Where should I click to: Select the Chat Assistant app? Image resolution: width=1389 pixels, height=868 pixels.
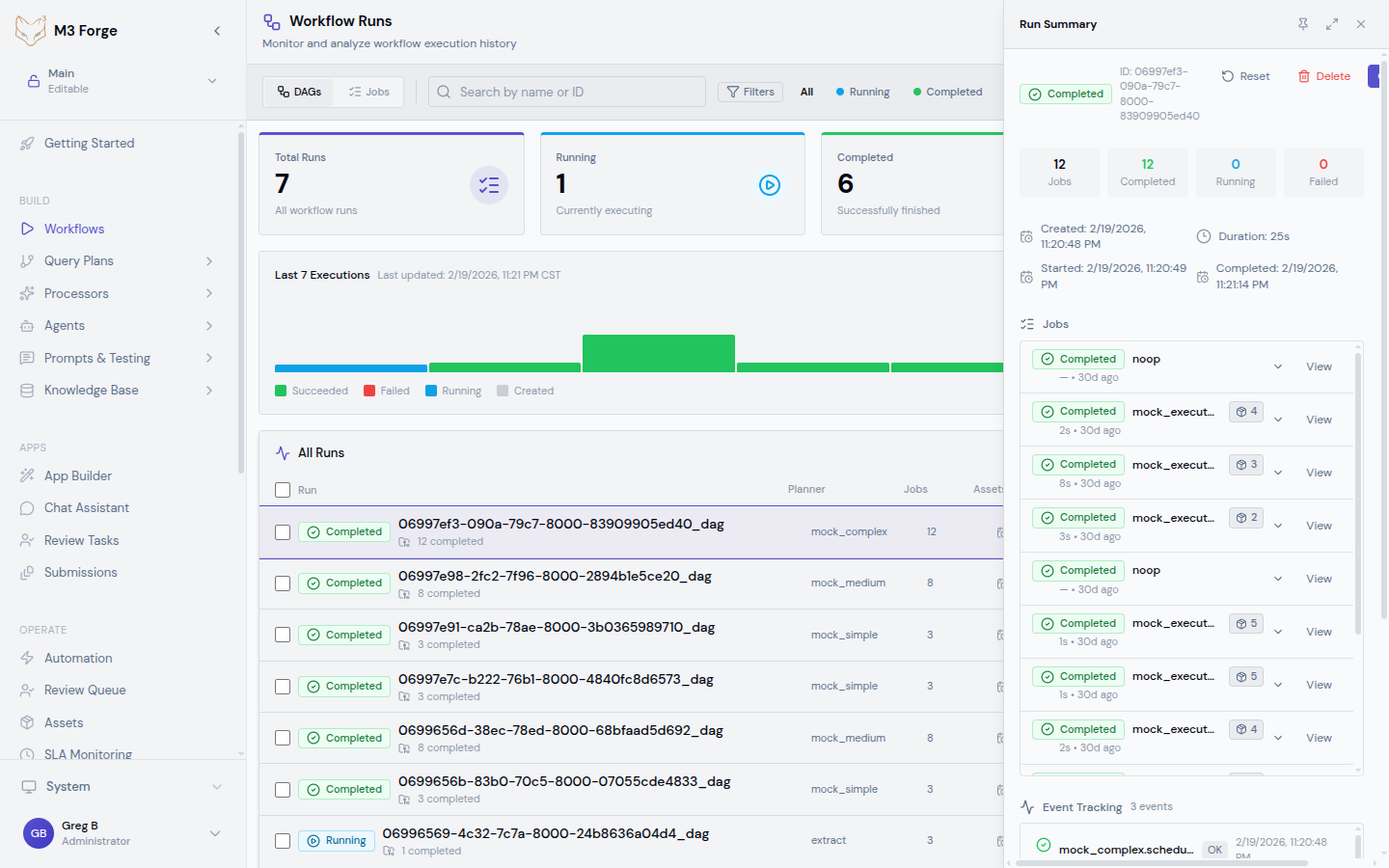point(84,507)
